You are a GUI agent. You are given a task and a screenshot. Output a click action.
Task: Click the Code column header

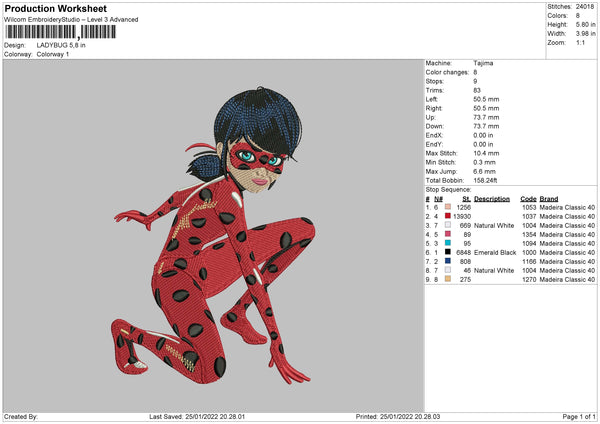click(528, 199)
